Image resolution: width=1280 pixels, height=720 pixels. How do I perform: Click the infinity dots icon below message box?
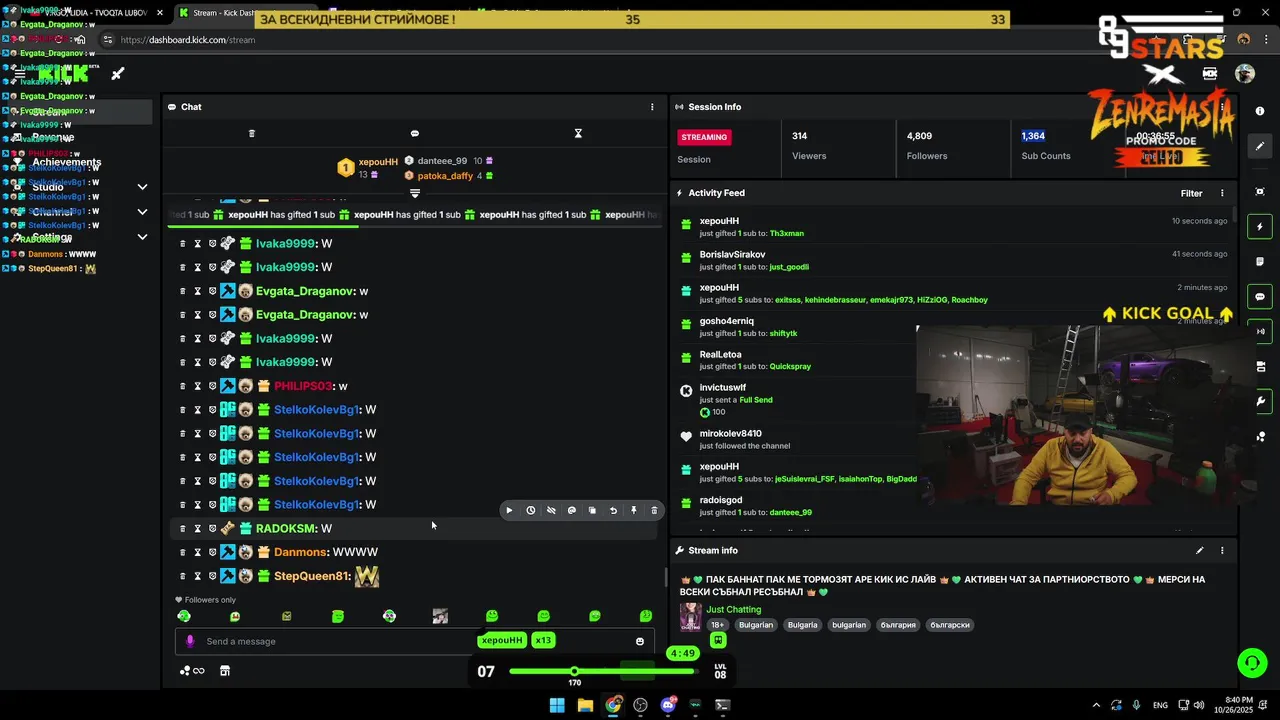click(192, 671)
